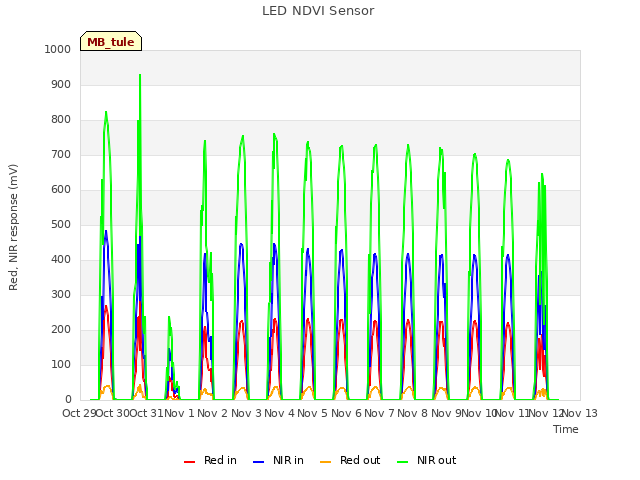Viewport: 640px width, 480px height.
Task: Click the 'NIR in' legend label
Action: (288, 460)
